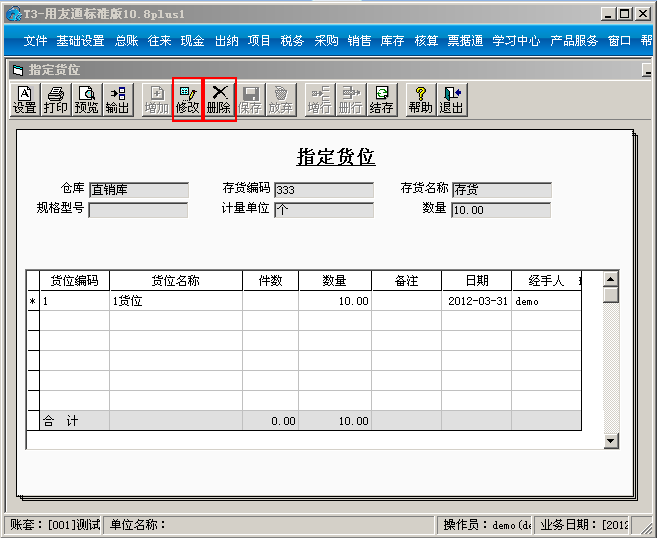The width and height of the screenshot is (657, 538).
Task: Click the empty 规格型号 field
Action: 138,210
